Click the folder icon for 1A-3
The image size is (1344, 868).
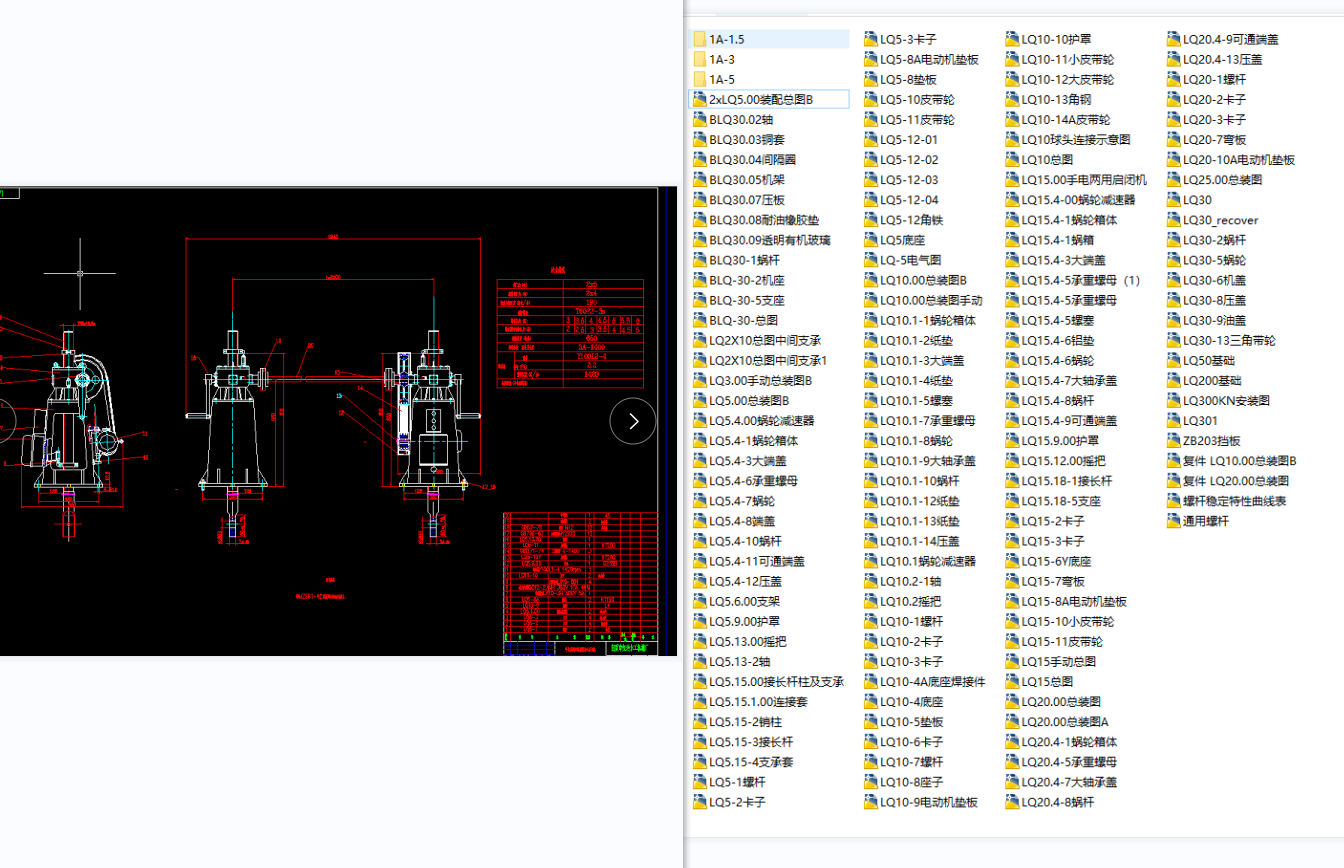pyautogui.click(x=699, y=59)
